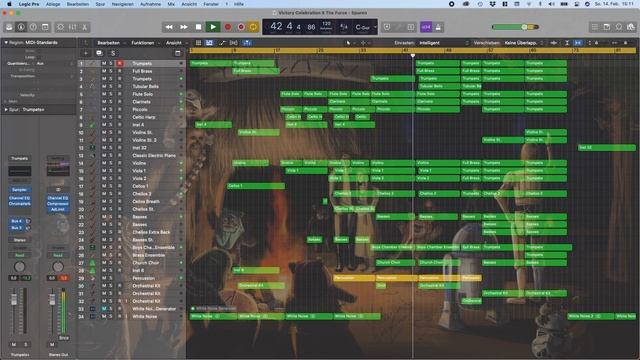640x360 pixels.
Task: Open the Ansicht dropdown in tracks area
Action: pyautogui.click(x=176, y=42)
